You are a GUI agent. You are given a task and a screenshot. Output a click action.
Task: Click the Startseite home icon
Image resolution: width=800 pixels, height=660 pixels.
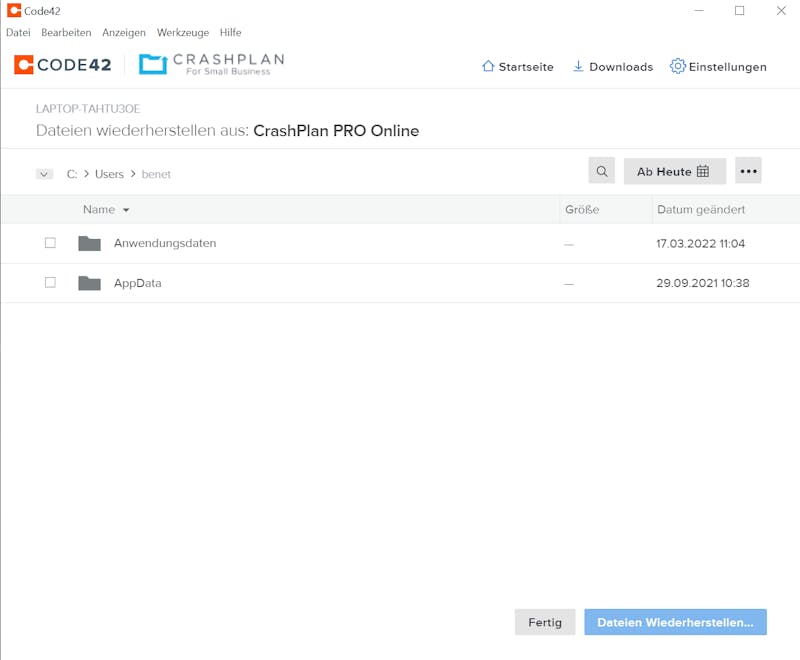[488, 66]
